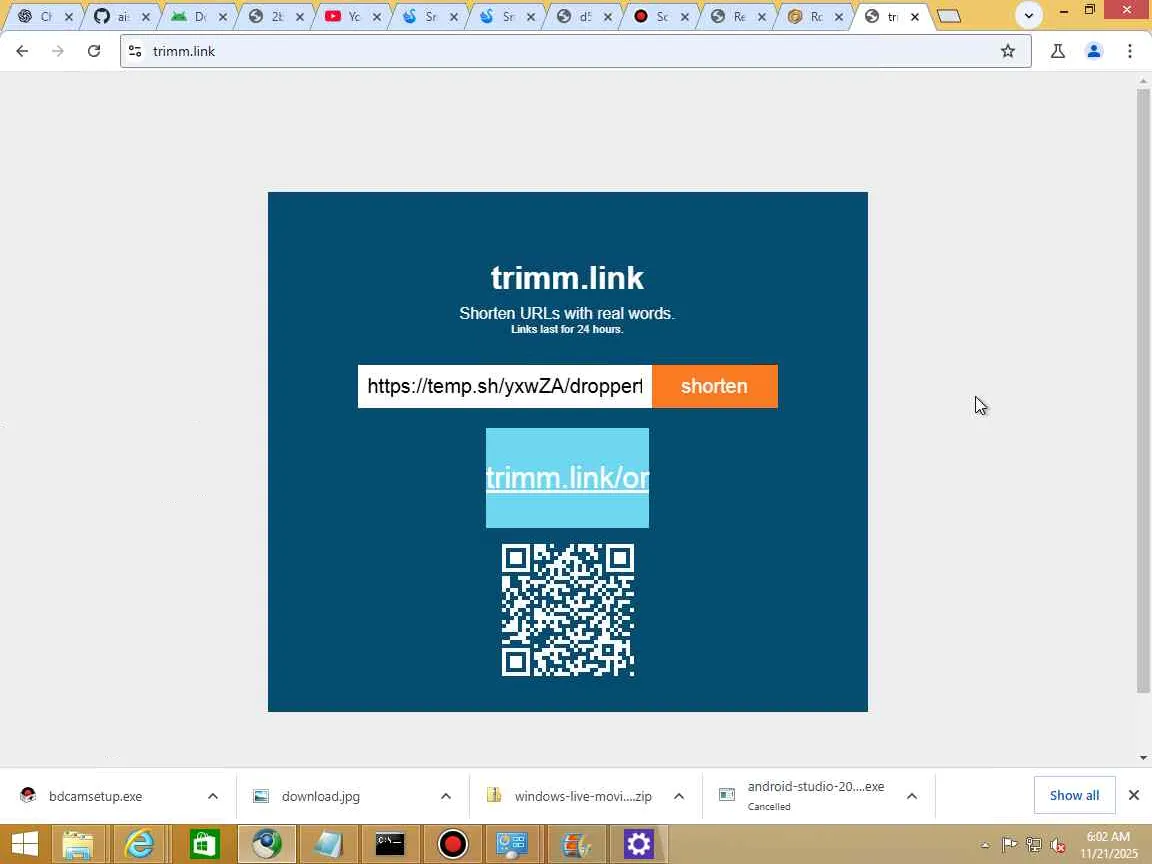Open the clock showing 6:02 AM
Image resolution: width=1152 pixels, height=864 pixels.
click(x=1108, y=846)
